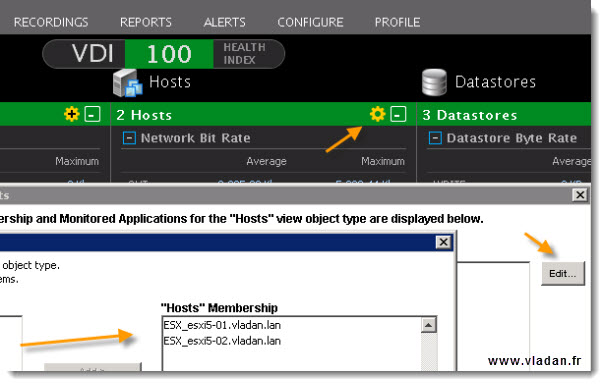Click the yellow gear icon left of 2 Hosts
This screenshot has height=386, width=606.
point(71,114)
